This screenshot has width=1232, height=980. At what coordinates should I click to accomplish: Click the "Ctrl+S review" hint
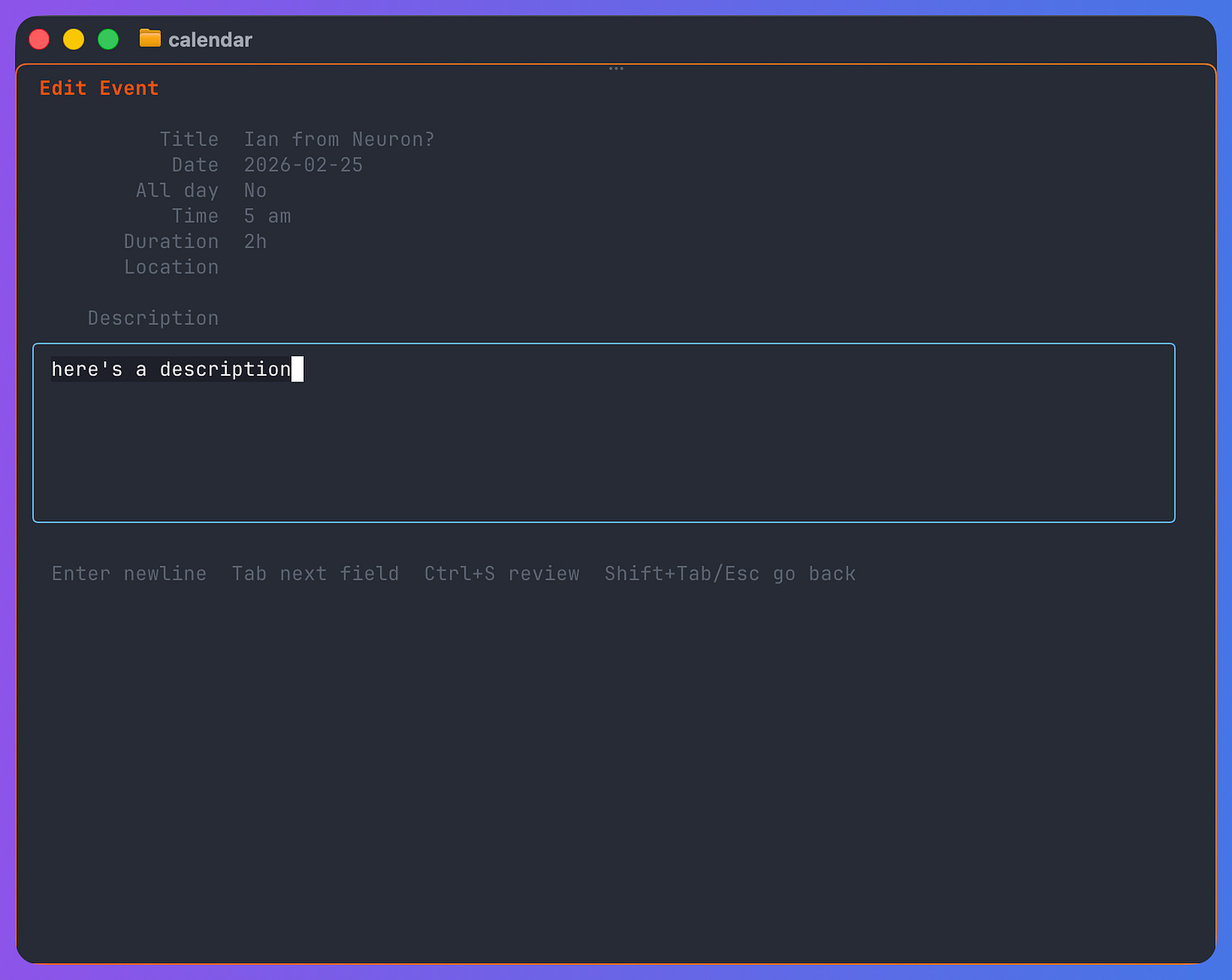pyautogui.click(x=502, y=574)
